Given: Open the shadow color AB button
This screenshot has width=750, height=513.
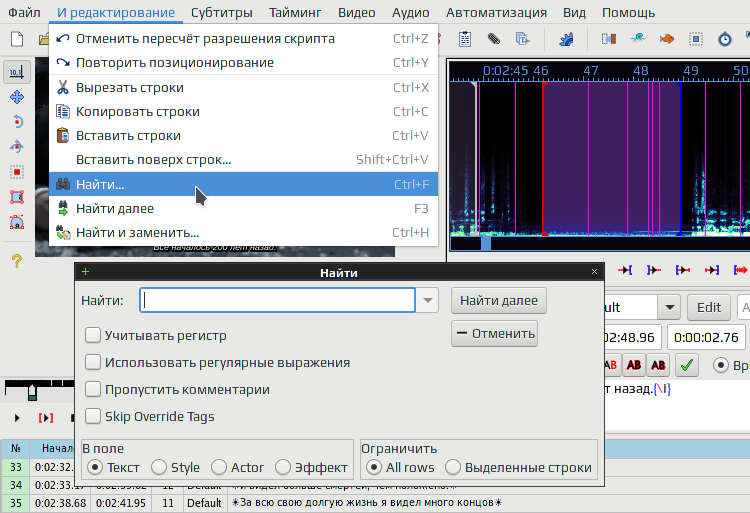Looking at the screenshot, I should pyautogui.click(x=658, y=365).
